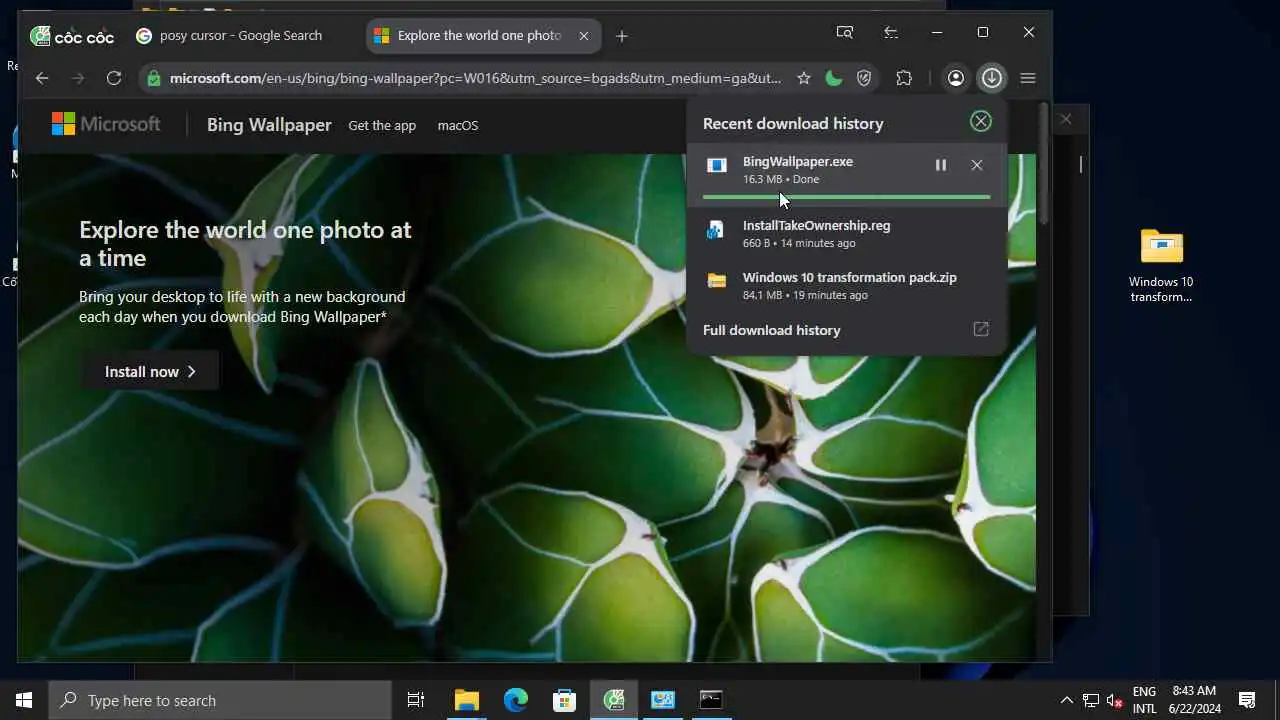Open the Cốc Cốc browser logo menu
Viewport: 1280px width, 720px height.
(x=72, y=36)
